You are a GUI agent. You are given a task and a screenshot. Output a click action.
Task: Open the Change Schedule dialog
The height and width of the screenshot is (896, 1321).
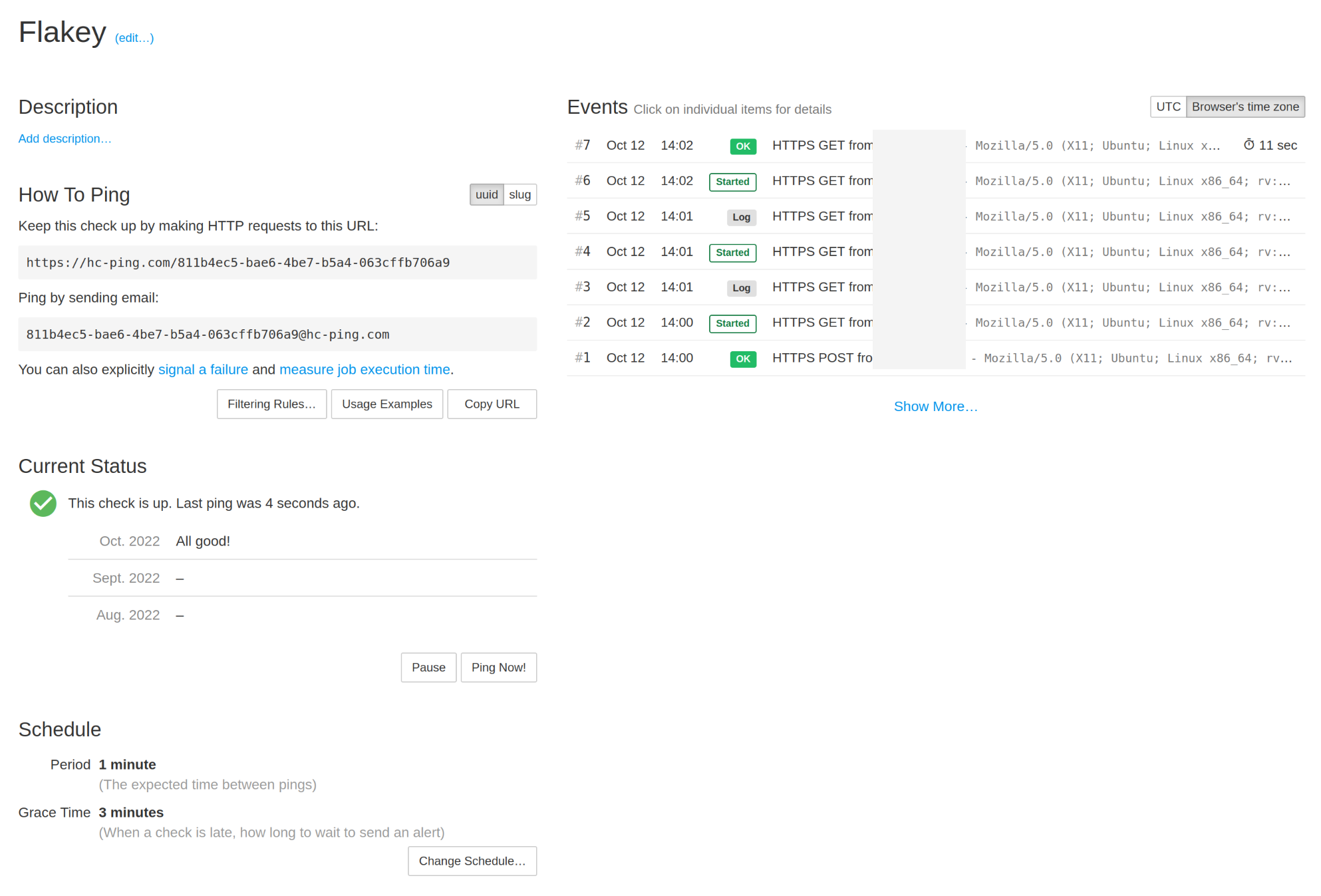472,861
